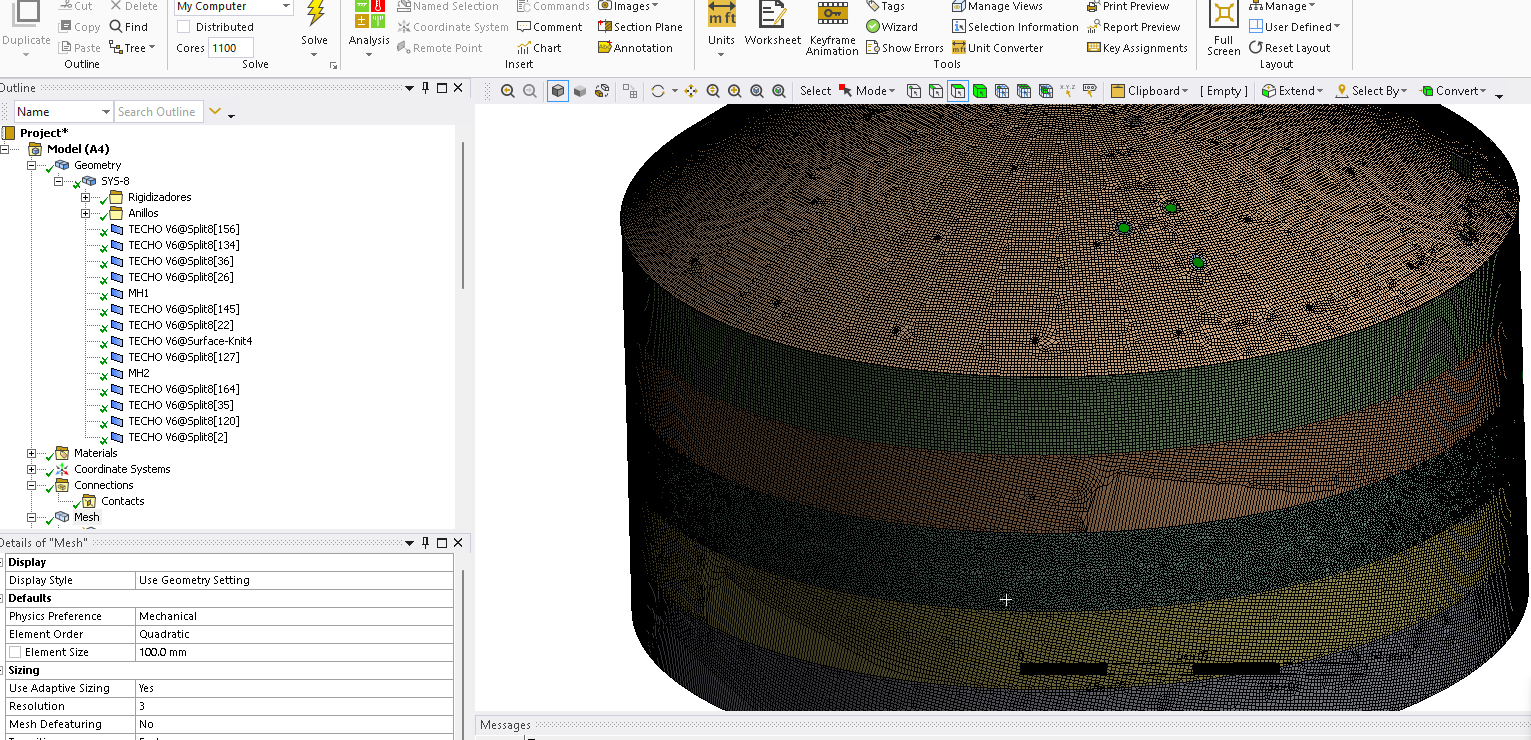This screenshot has height=740, width=1531.
Task: Expand the Materials node
Action: (32, 453)
